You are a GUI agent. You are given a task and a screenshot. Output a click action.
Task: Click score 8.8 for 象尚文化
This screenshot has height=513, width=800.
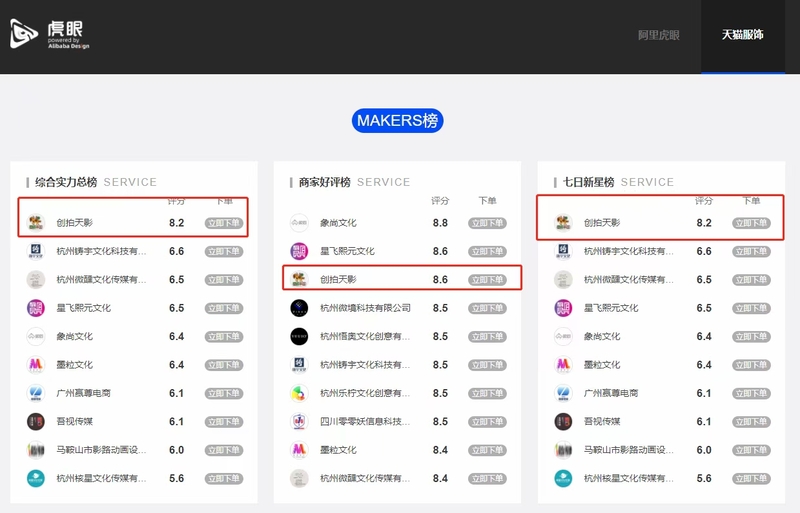(440, 223)
